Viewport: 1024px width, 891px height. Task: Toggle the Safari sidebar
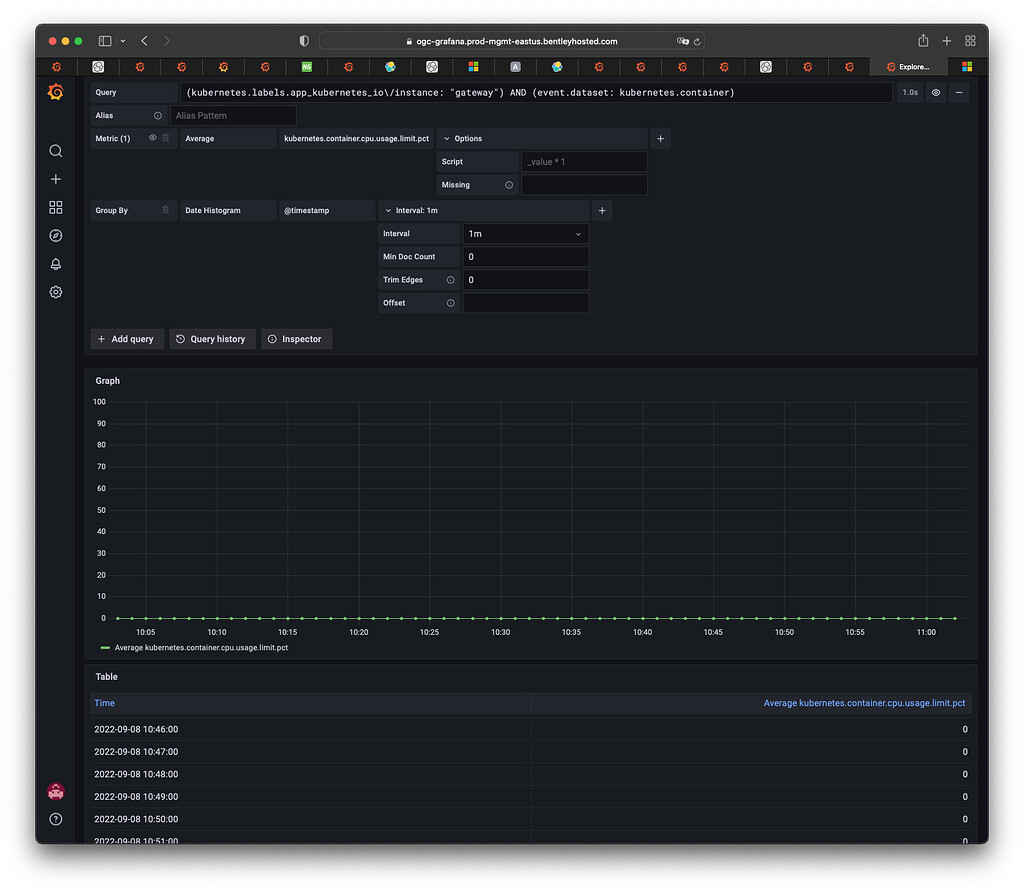pyautogui.click(x=104, y=40)
